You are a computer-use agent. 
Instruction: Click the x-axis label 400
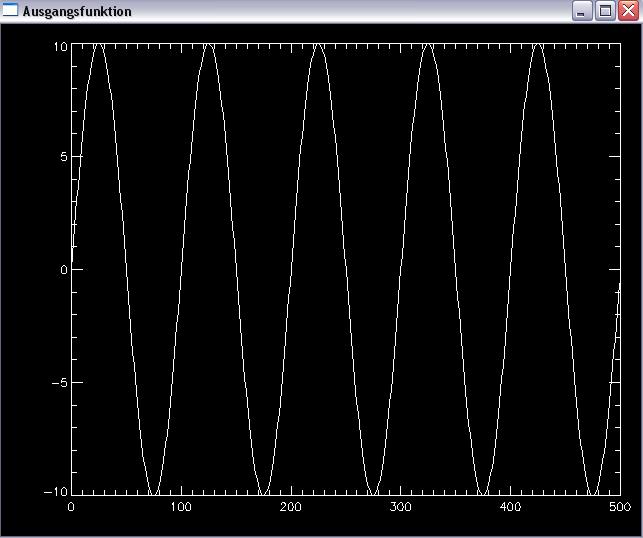pyautogui.click(x=510, y=507)
